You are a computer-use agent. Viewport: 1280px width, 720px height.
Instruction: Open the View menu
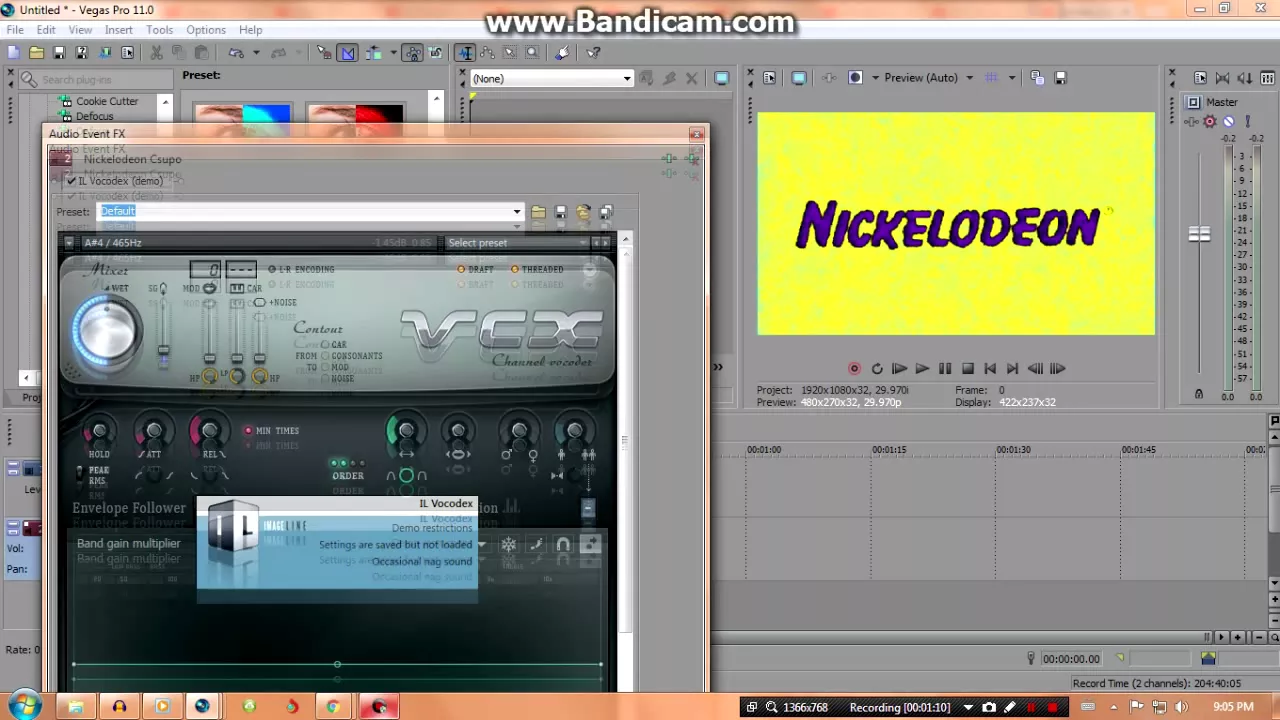81,30
